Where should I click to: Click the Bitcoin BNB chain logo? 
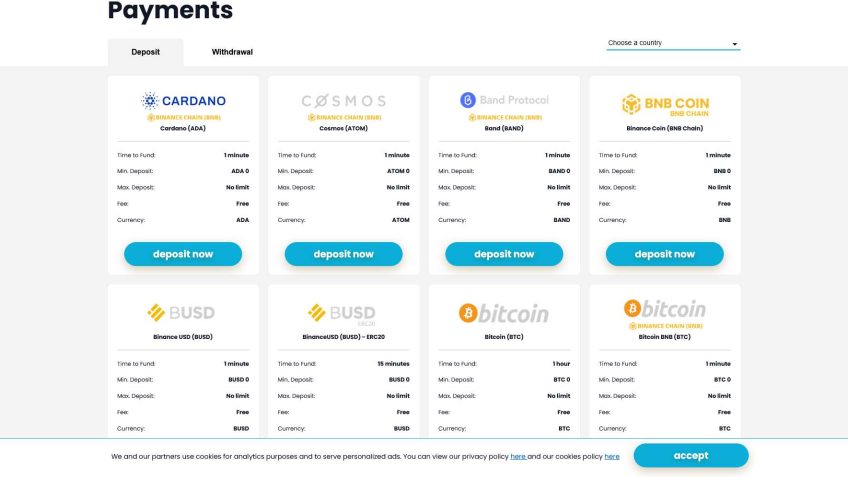(664, 309)
